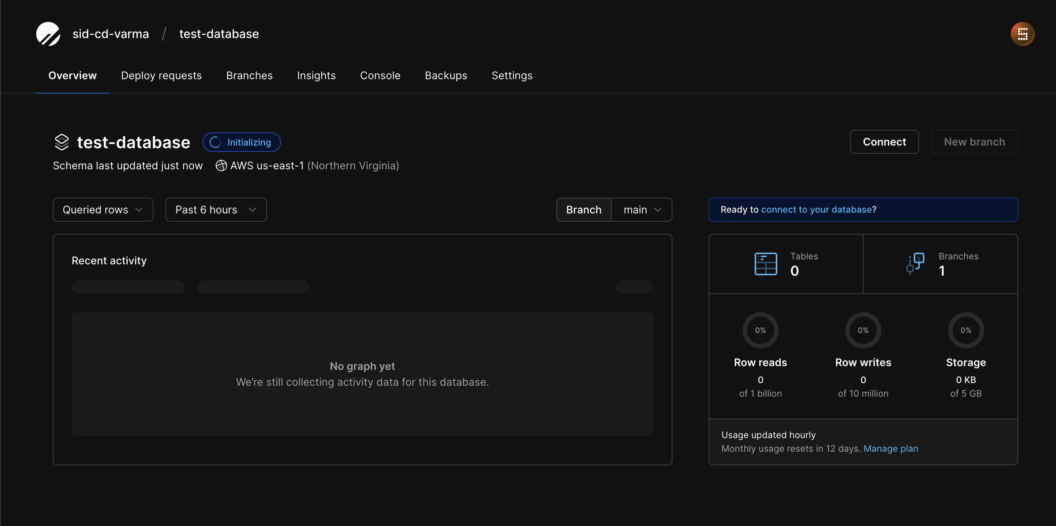The height and width of the screenshot is (526, 1056).
Task: Click the Storage label
Action: tap(966, 362)
